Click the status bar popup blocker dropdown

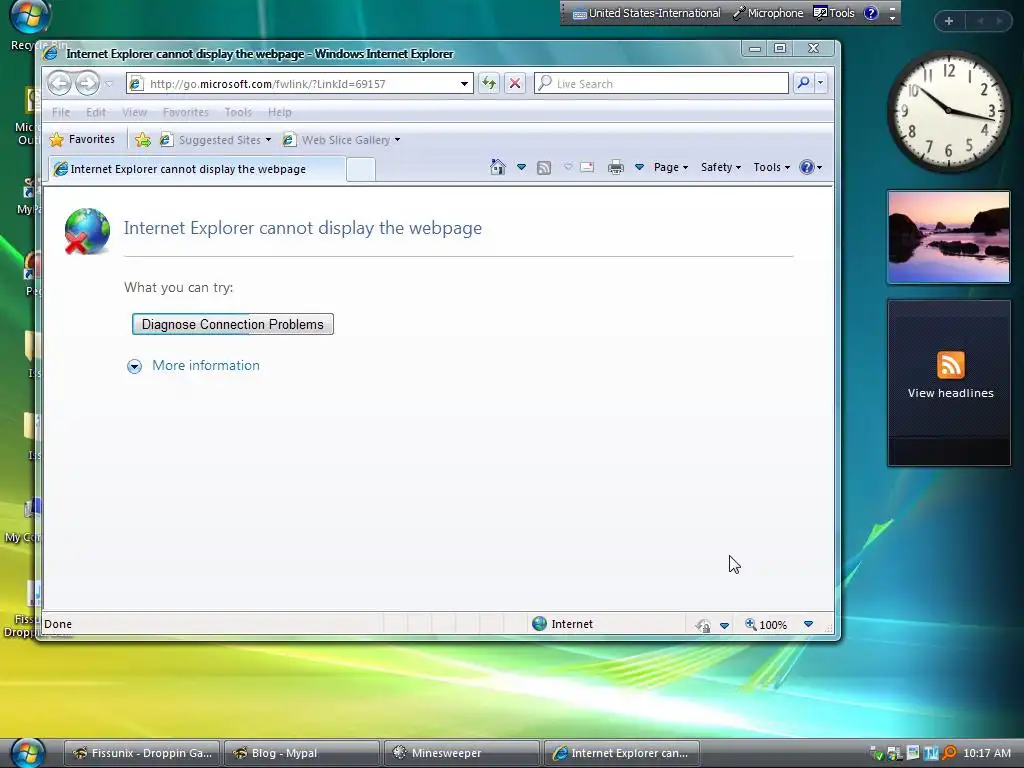pos(724,625)
